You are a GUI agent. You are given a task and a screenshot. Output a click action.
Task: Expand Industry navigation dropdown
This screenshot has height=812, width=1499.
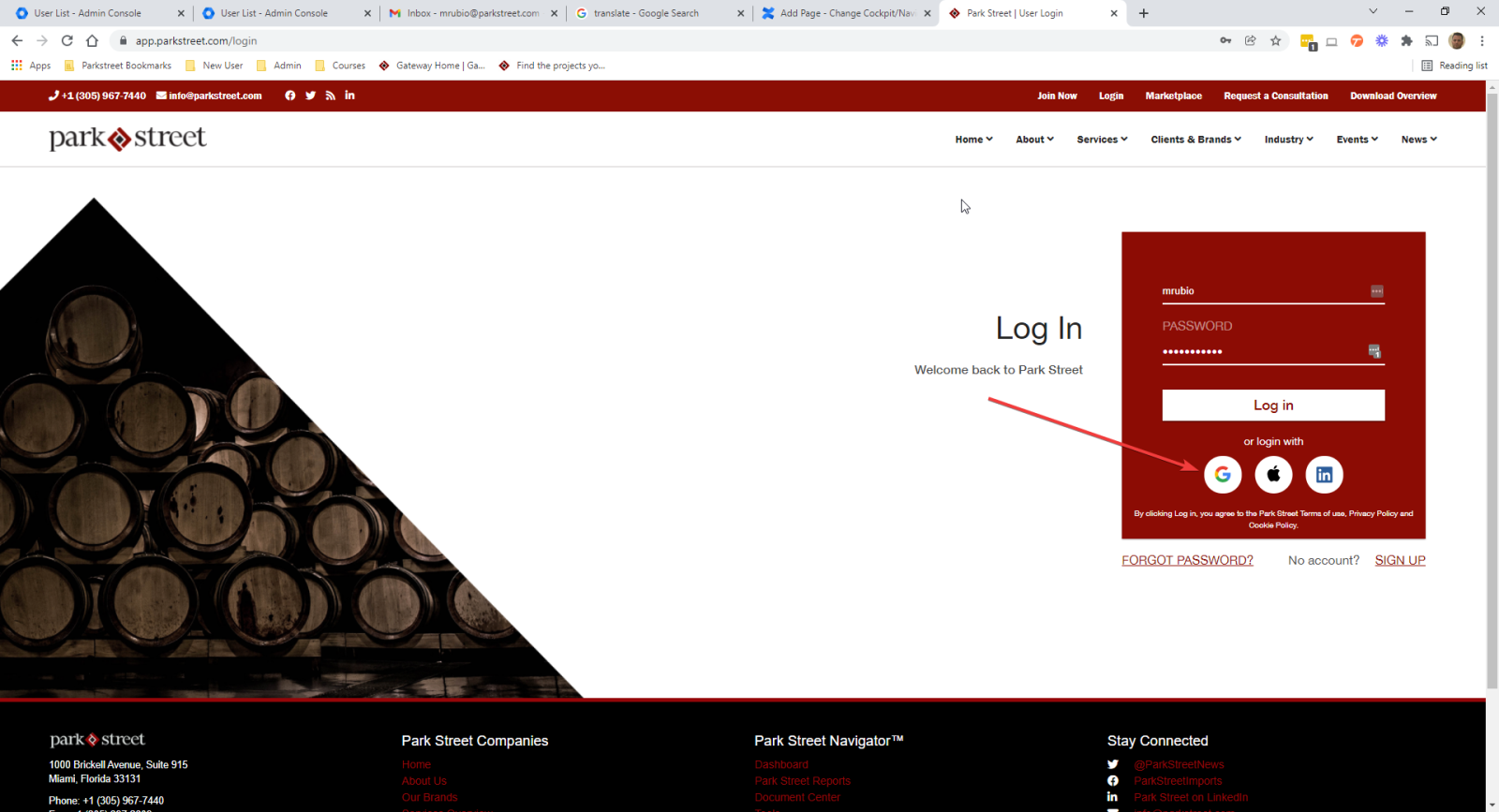pyautogui.click(x=1289, y=140)
